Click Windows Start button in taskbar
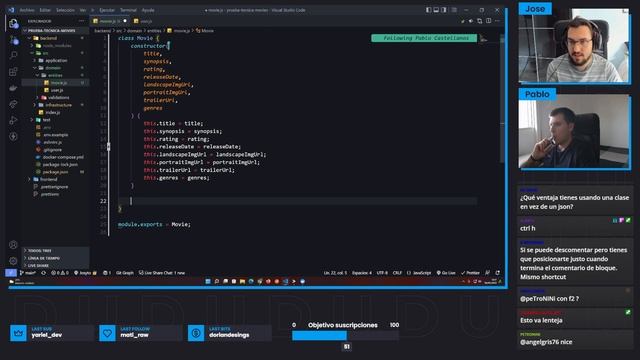The height and width of the screenshot is (360, 640). coord(208,281)
